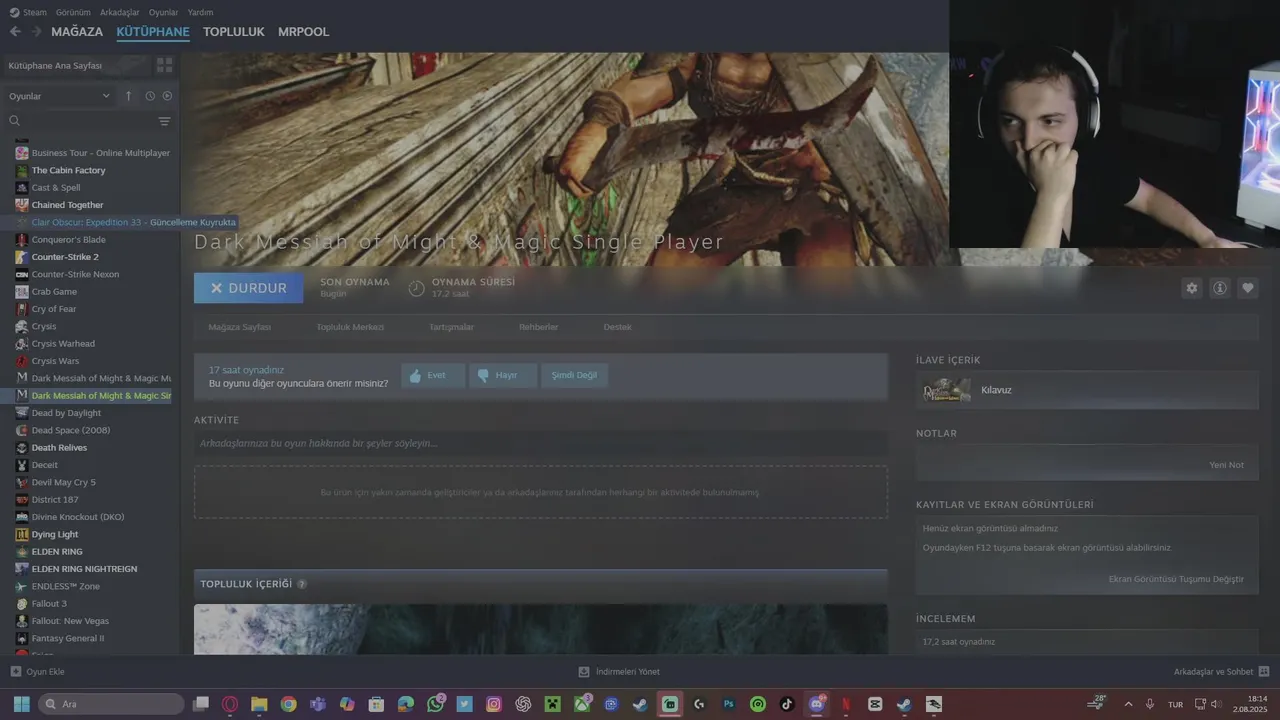This screenshot has width=1280, height=720.
Task: Toggle ready-to-play filter icon
Action: click(x=167, y=96)
